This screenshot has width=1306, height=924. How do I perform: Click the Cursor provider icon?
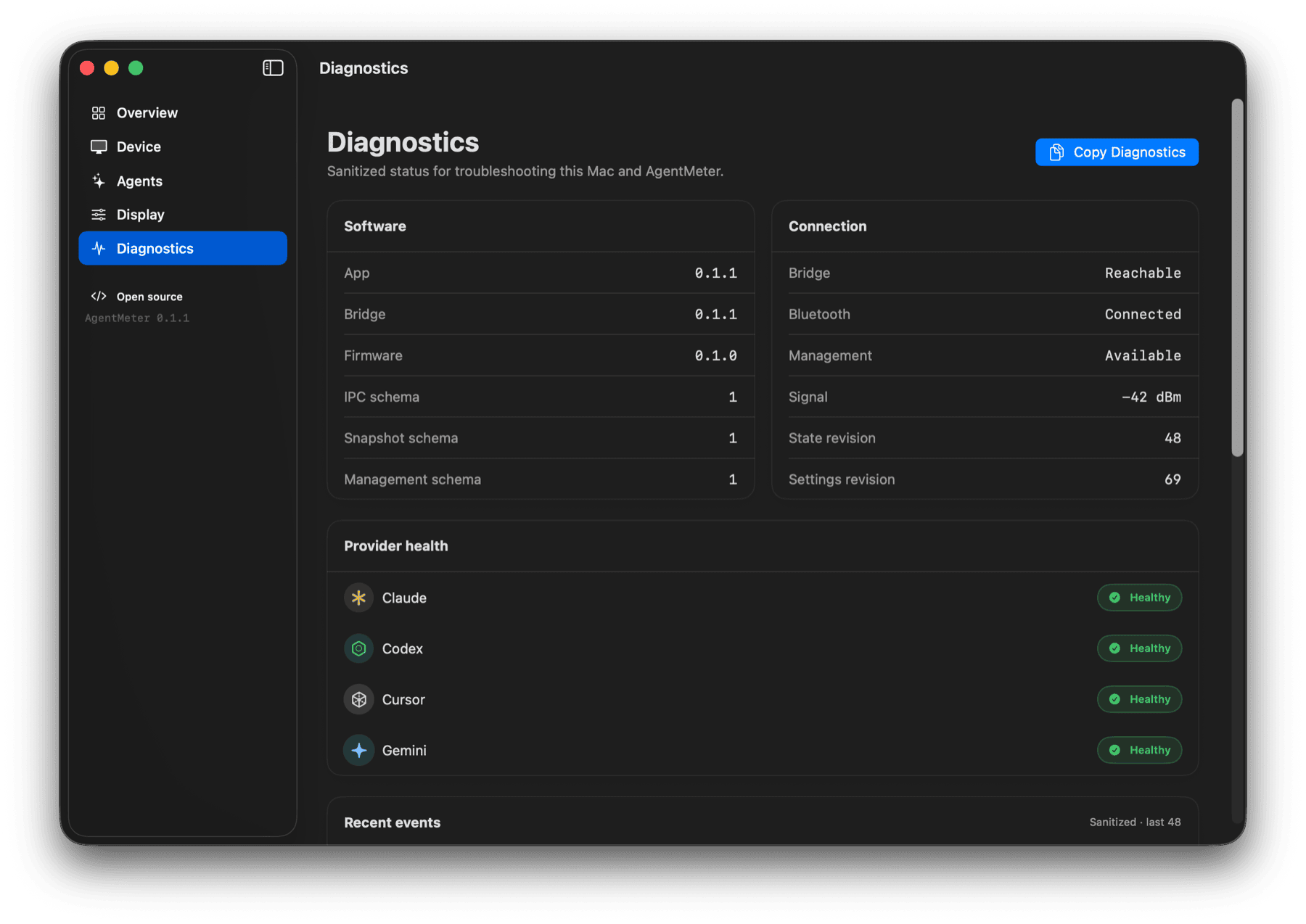[x=358, y=699]
